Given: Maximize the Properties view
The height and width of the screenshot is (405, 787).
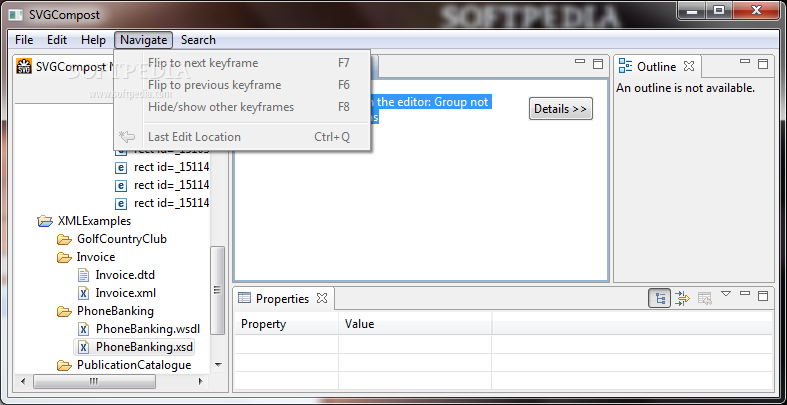Looking at the screenshot, I should coord(763,296).
